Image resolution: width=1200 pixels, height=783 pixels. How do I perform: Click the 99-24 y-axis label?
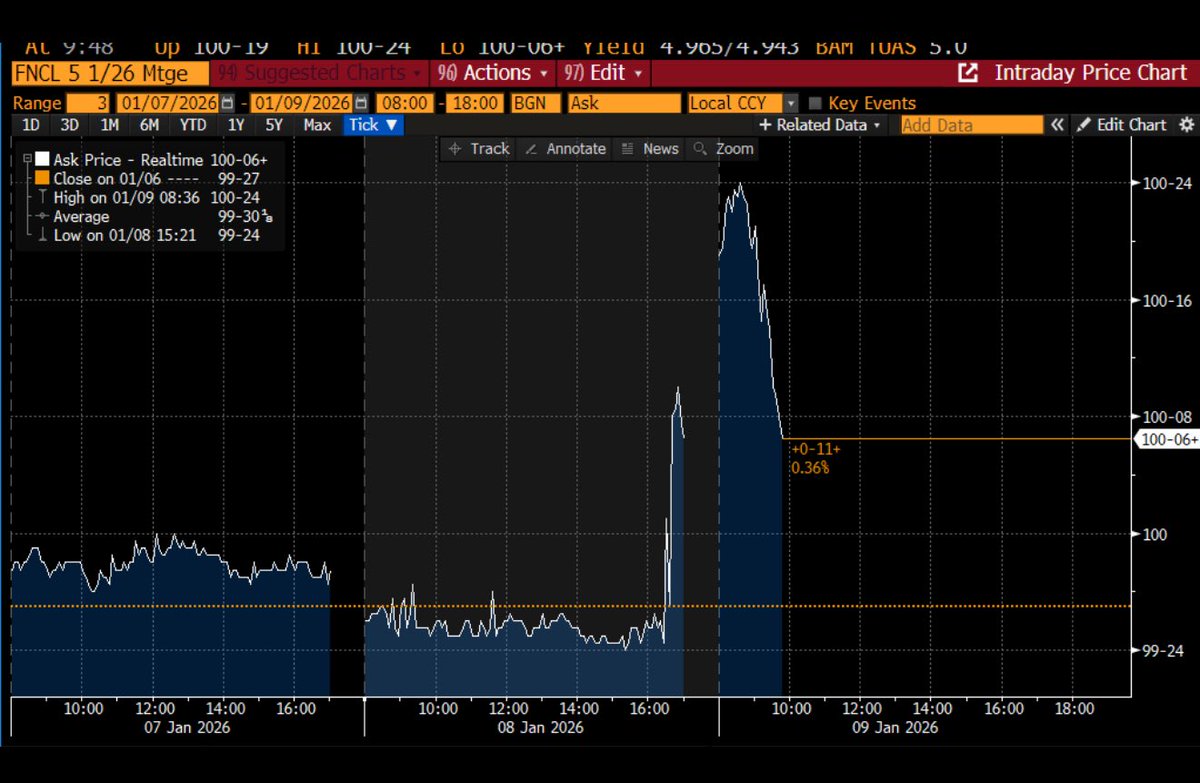pyautogui.click(x=1165, y=651)
